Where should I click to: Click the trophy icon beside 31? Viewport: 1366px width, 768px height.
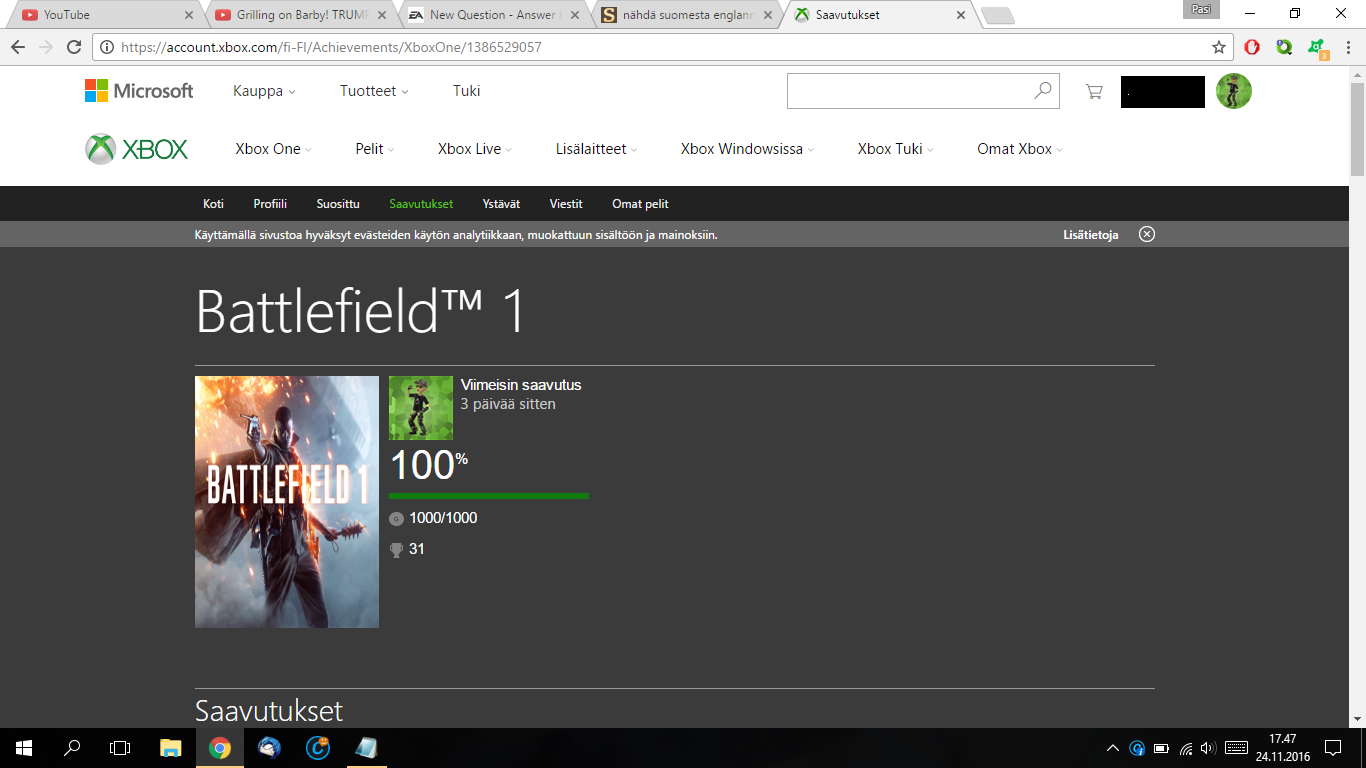tap(396, 549)
